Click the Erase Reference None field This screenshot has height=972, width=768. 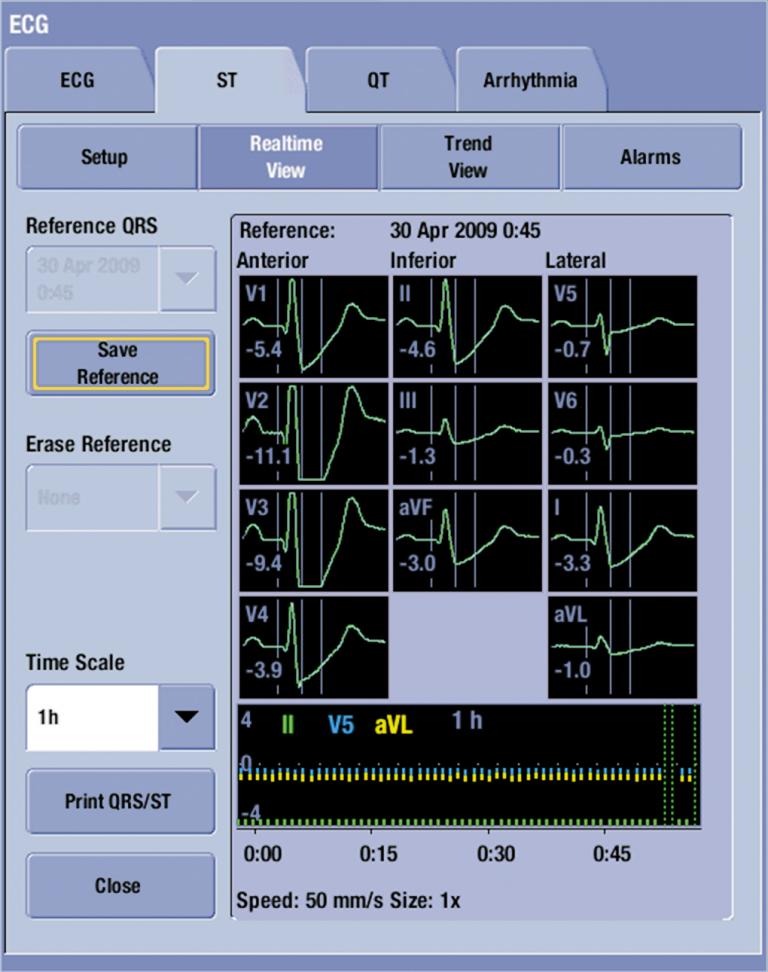pyautogui.click(x=92, y=497)
